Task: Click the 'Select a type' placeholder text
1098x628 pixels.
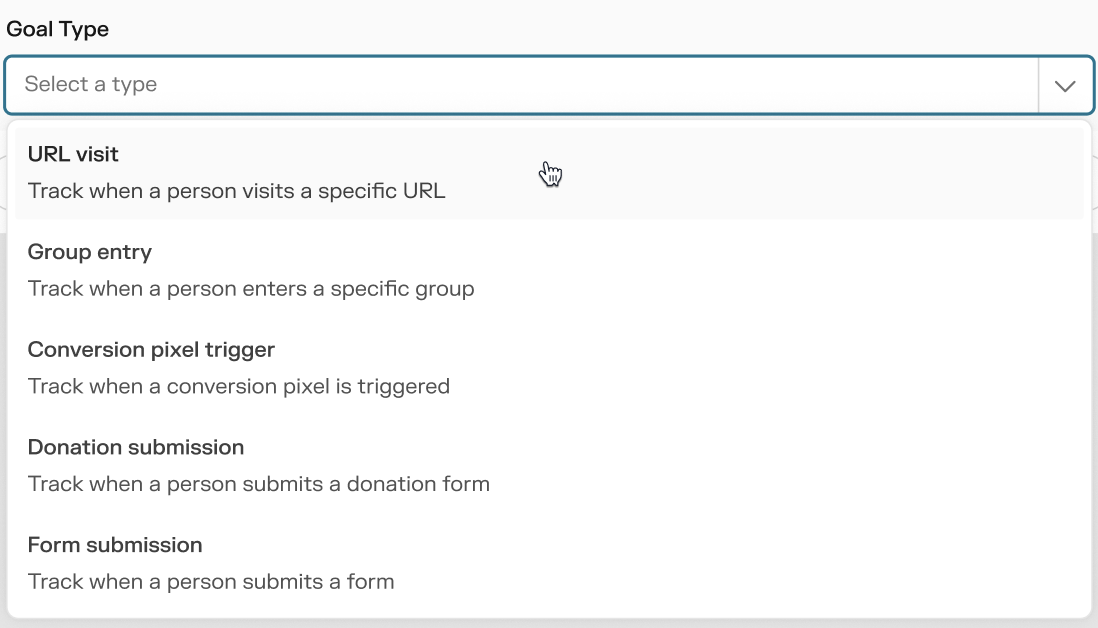Action: [91, 85]
